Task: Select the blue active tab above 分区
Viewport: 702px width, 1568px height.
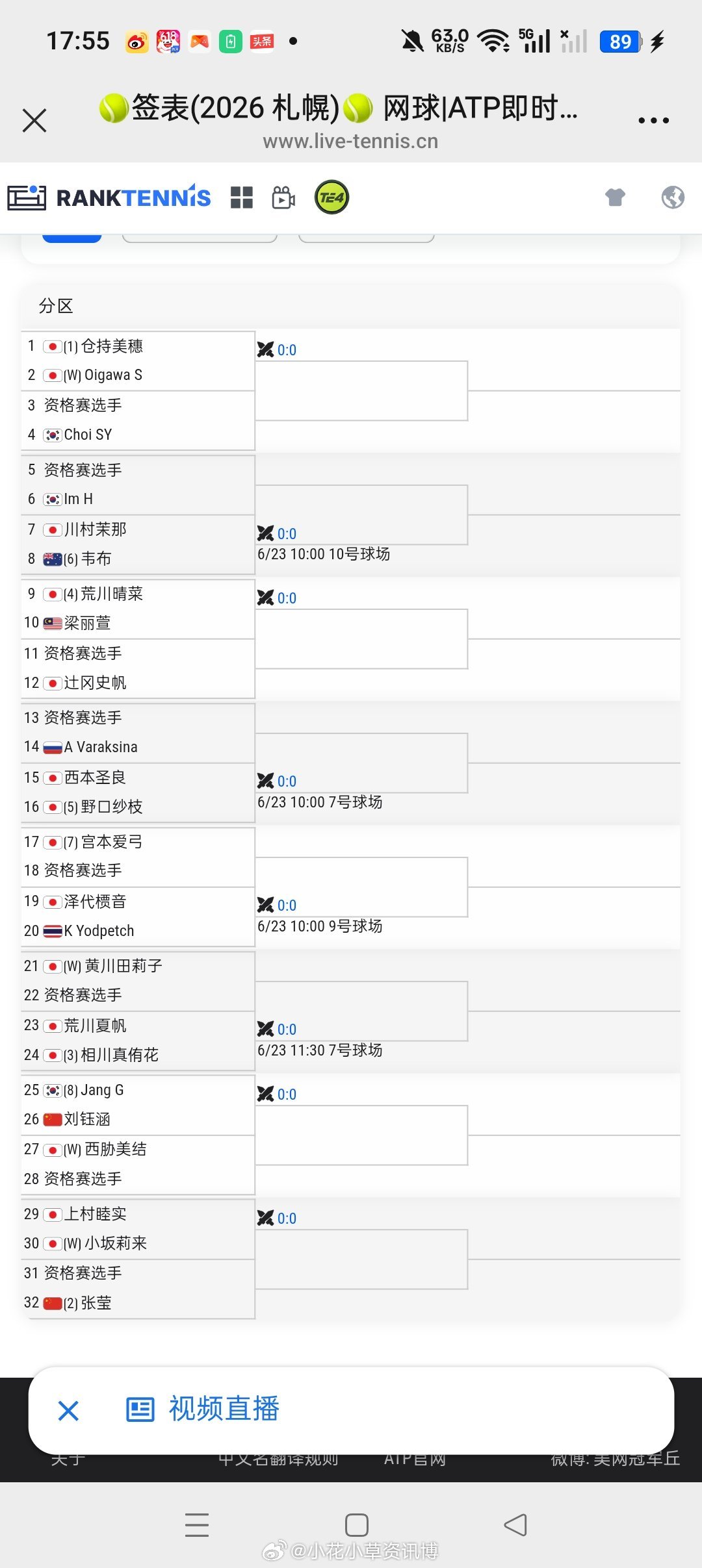Action: [71, 238]
